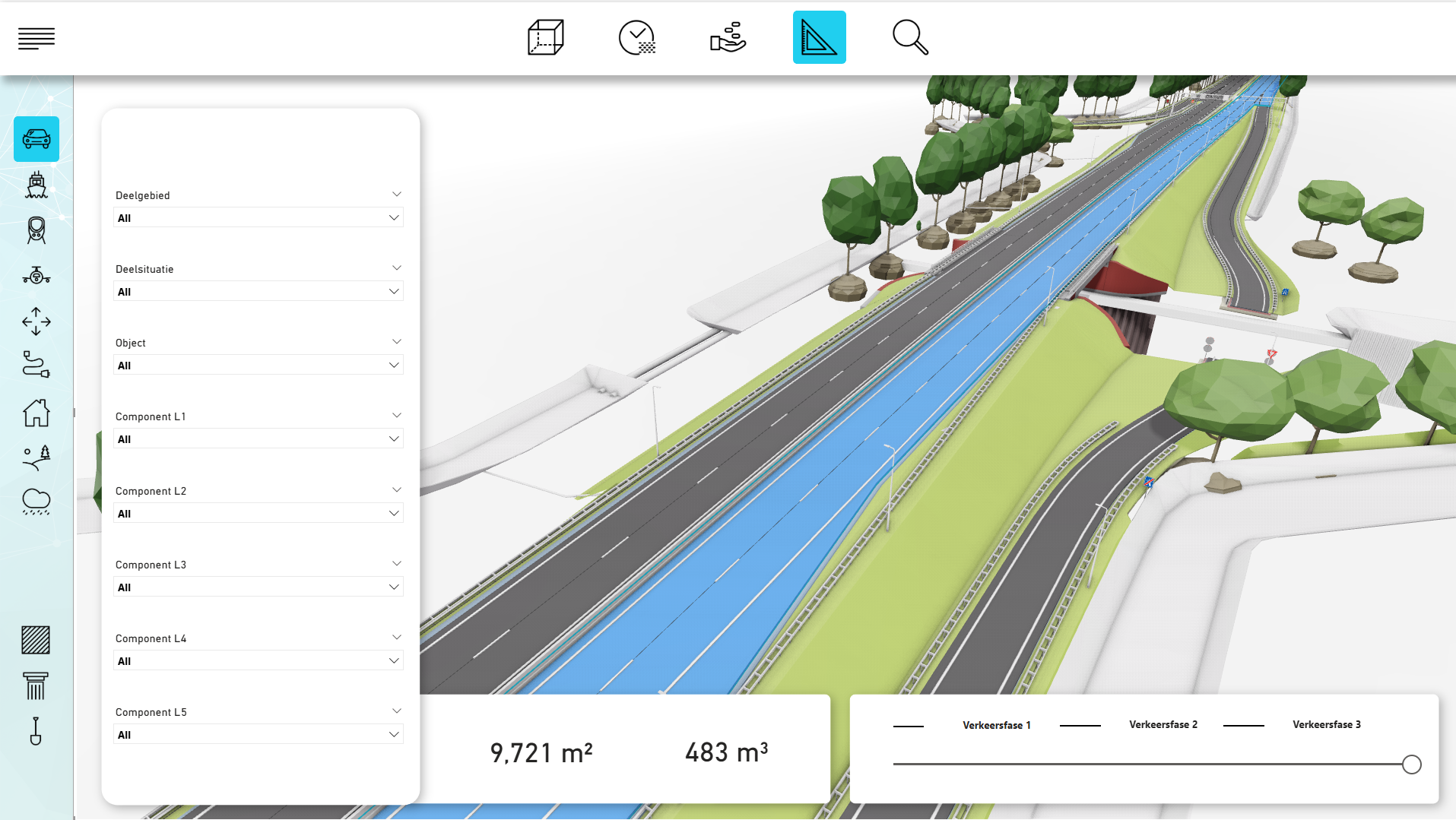Open the Deelgebied All dropdown

click(x=258, y=218)
